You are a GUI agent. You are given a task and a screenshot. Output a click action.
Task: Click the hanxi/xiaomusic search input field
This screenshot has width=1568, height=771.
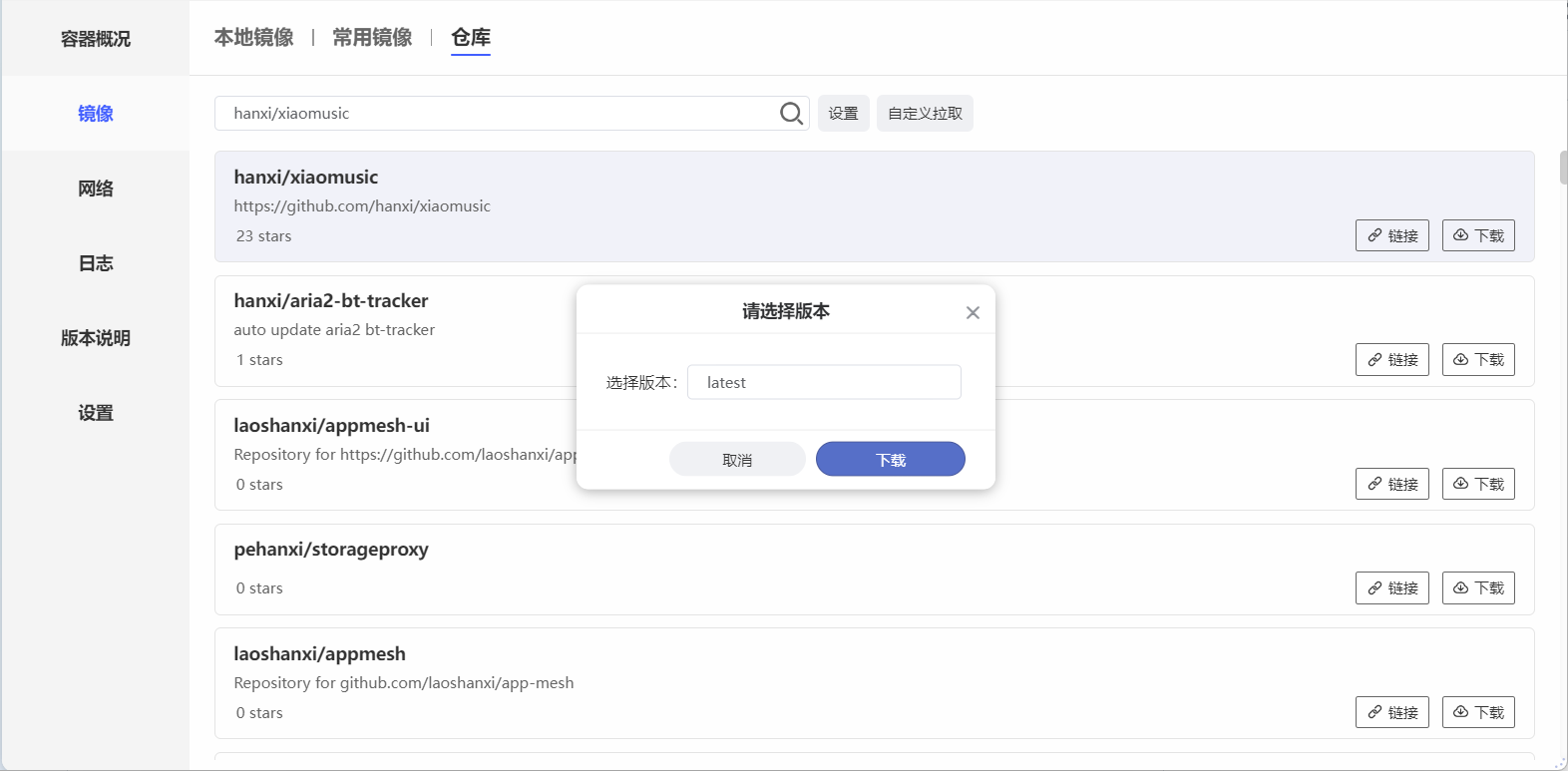click(x=499, y=114)
